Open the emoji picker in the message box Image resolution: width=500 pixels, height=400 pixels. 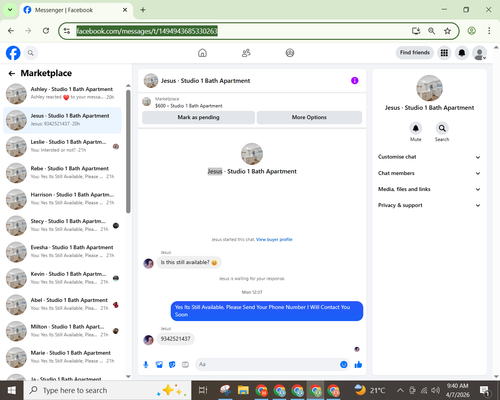(x=344, y=364)
